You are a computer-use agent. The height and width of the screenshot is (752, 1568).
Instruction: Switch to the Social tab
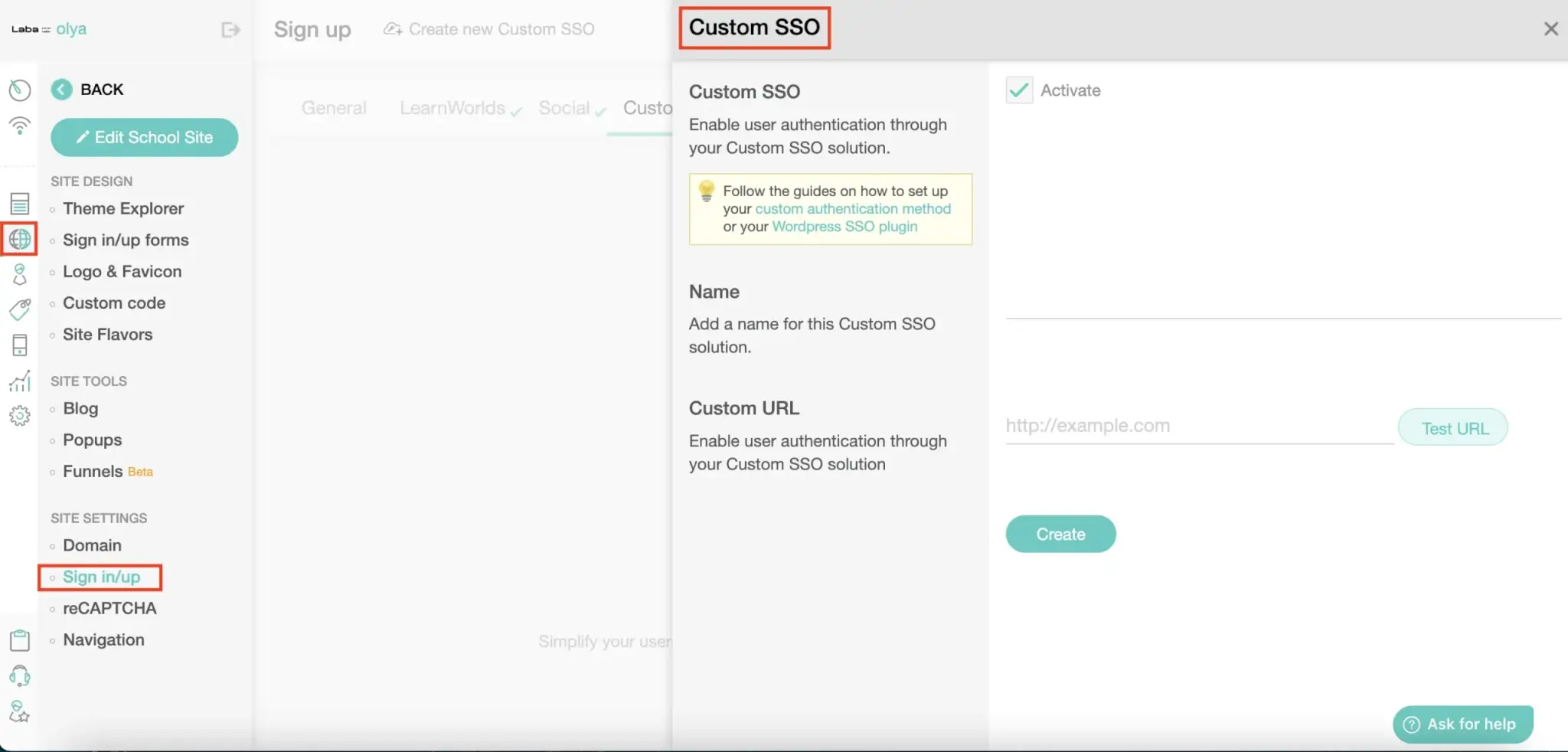pos(571,108)
